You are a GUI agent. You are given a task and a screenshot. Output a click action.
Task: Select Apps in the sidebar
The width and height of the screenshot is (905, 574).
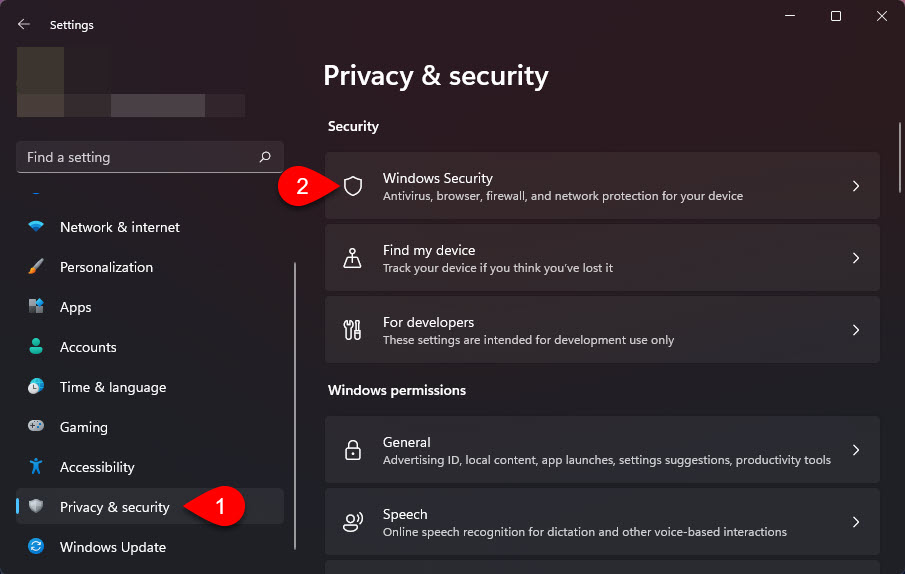(x=150, y=307)
